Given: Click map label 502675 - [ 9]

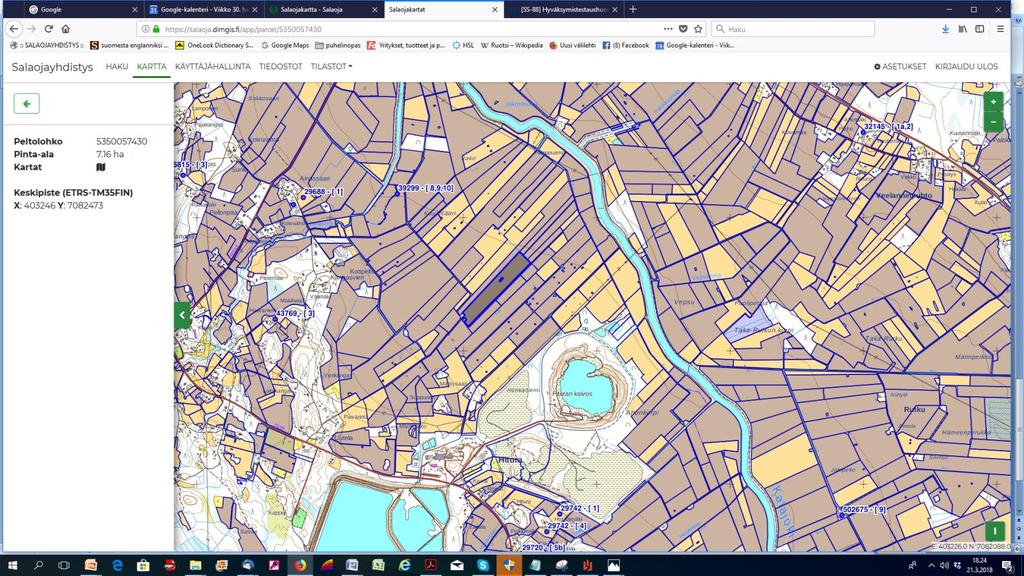Looking at the screenshot, I should tap(865, 509).
